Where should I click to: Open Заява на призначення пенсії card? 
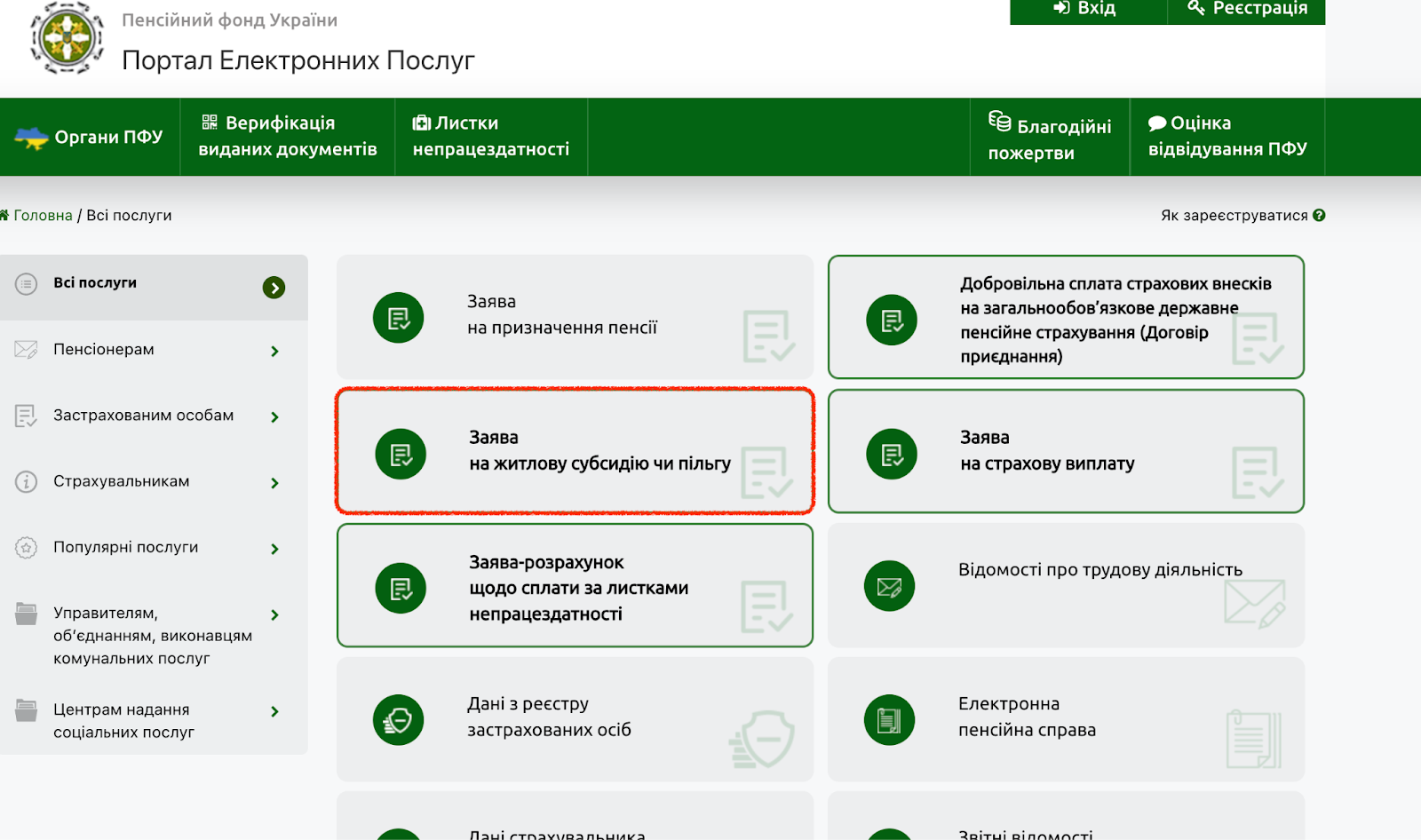575,317
